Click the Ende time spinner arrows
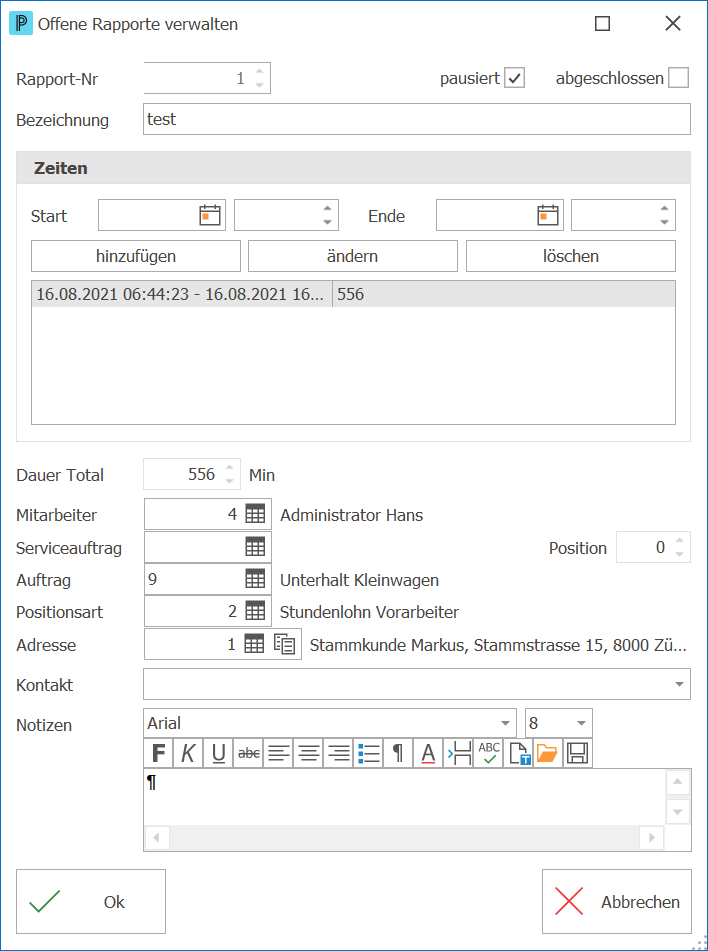708x951 pixels. pyautogui.click(x=665, y=215)
